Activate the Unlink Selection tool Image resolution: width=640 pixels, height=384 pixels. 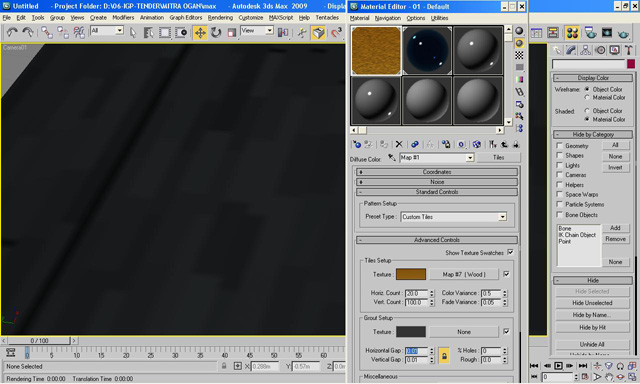click(62, 32)
